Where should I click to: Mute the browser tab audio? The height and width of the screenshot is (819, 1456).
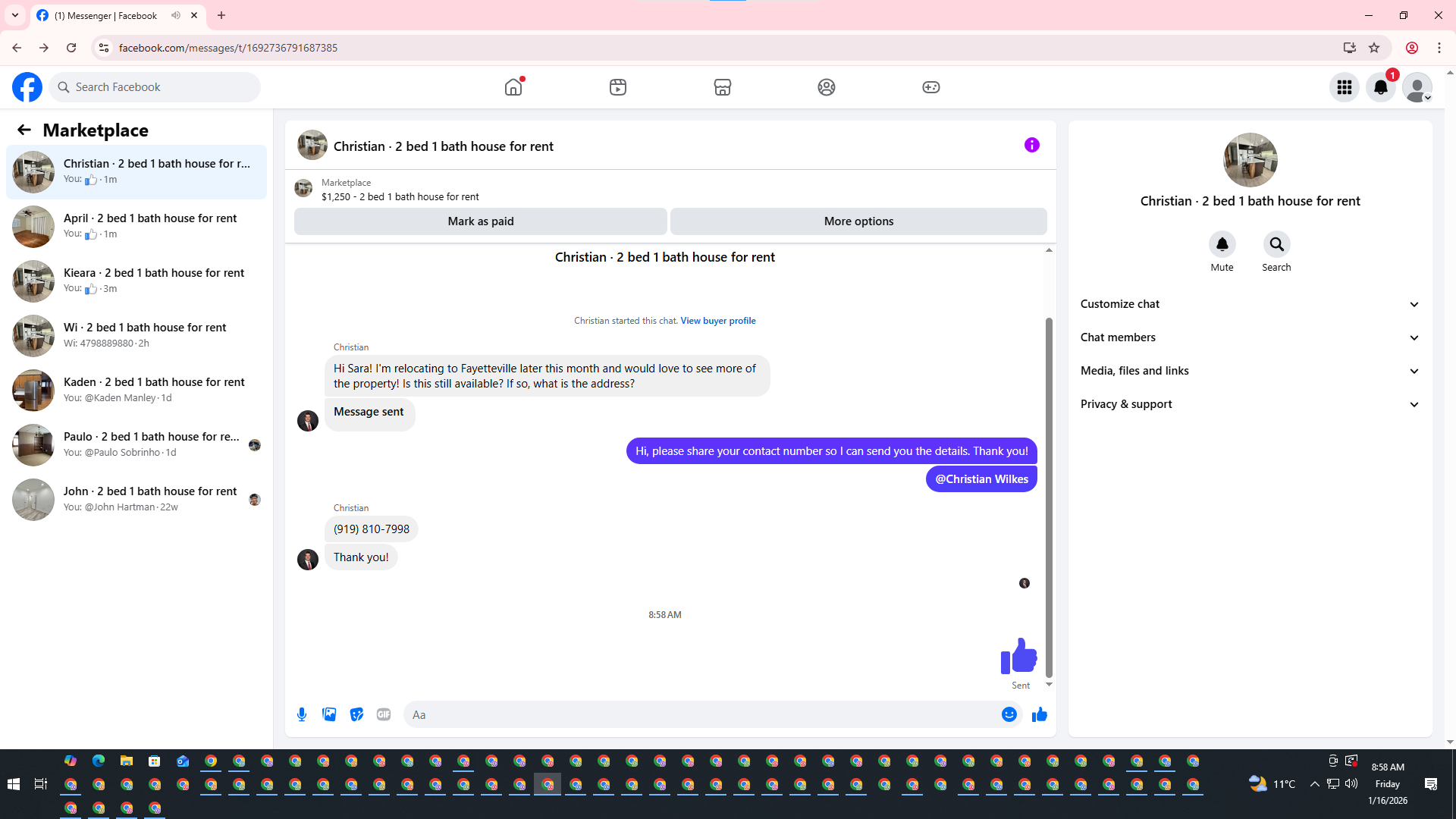[x=176, y=15]
